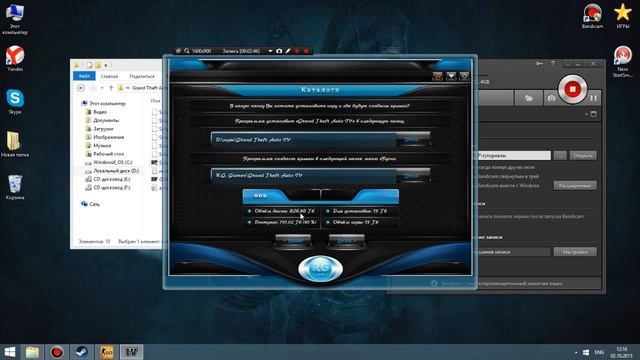Click the right navigation button at the installer's bottom

coord(346,242)
